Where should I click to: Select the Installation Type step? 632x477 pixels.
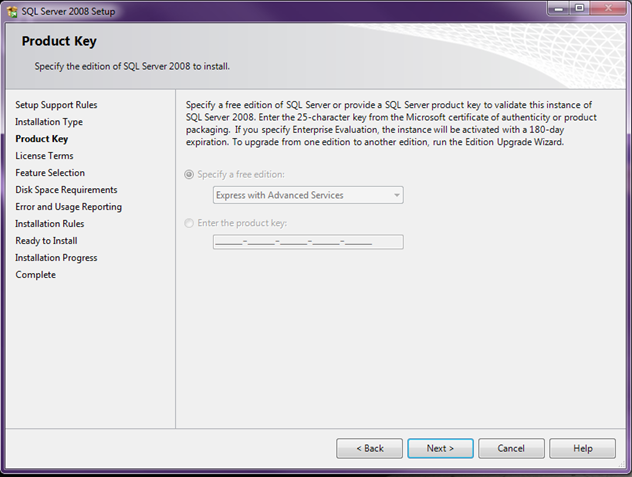[49, 122]
